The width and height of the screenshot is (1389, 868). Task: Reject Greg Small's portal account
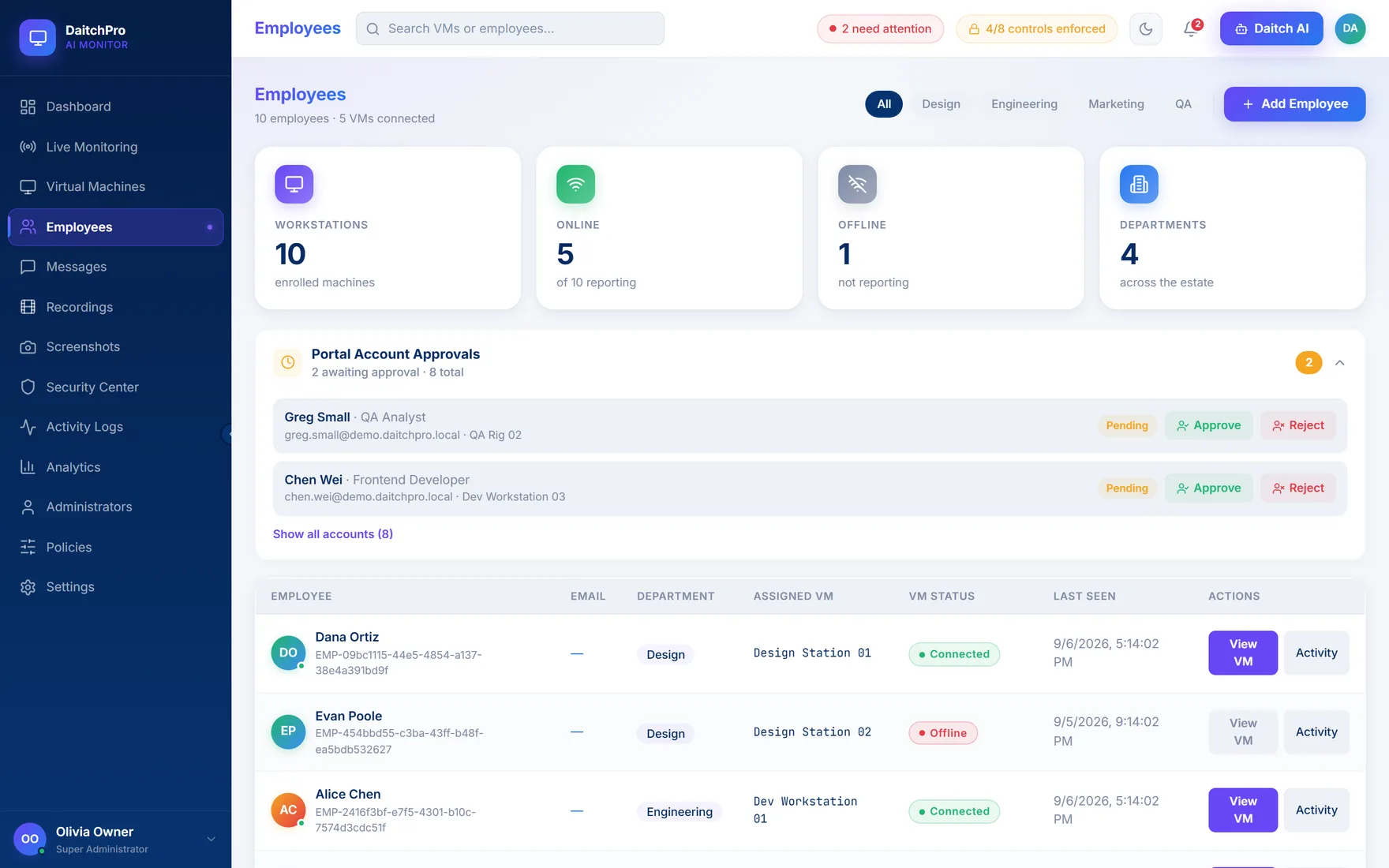[1297, 425]
